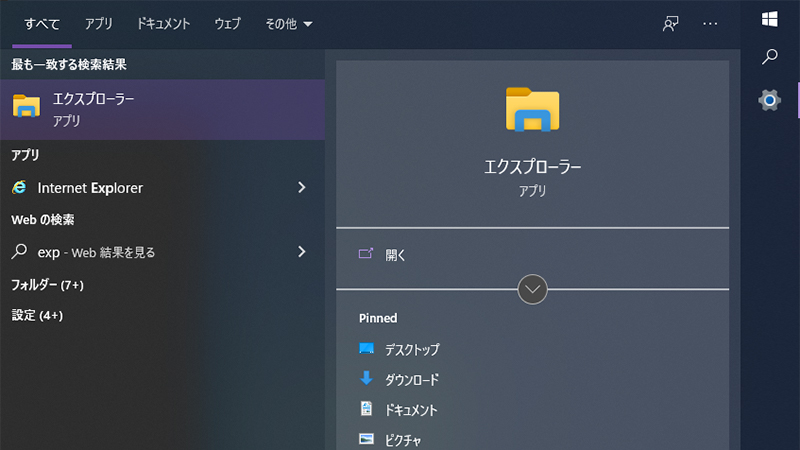Click the 最も一致する検索結果 heading
Image resolution: width=800 pixels, height=450 pixels.
coord(69,64)
